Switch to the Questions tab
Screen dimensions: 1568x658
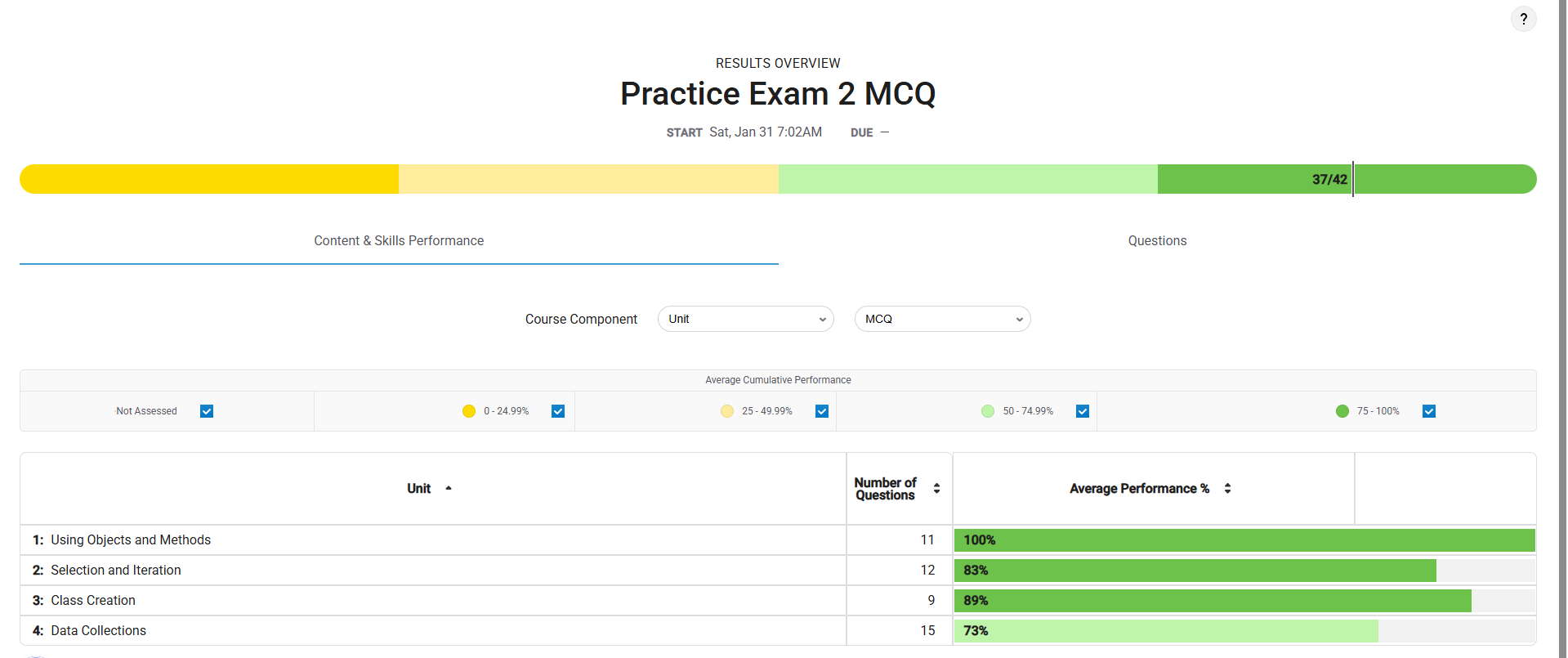click(x=1157, y=241)
